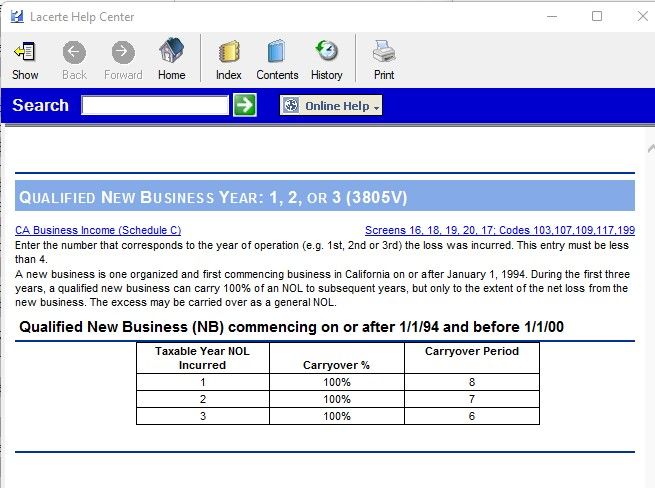Click the taxable year 1 cell
655x488 pixels.
(203, 382)
